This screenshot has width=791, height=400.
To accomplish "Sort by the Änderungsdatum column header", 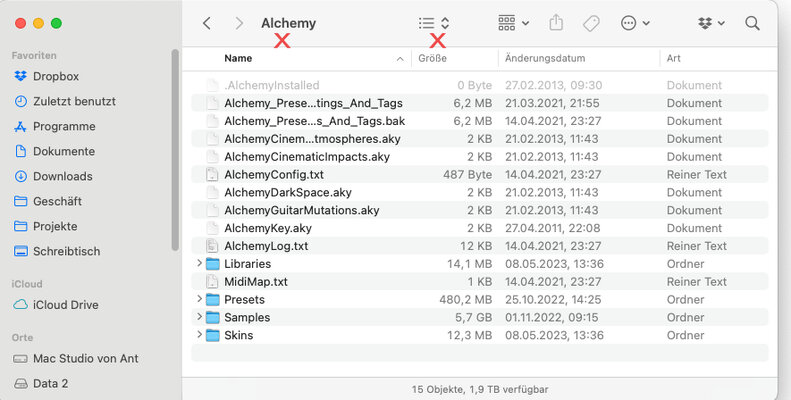I will click(545, 59).
